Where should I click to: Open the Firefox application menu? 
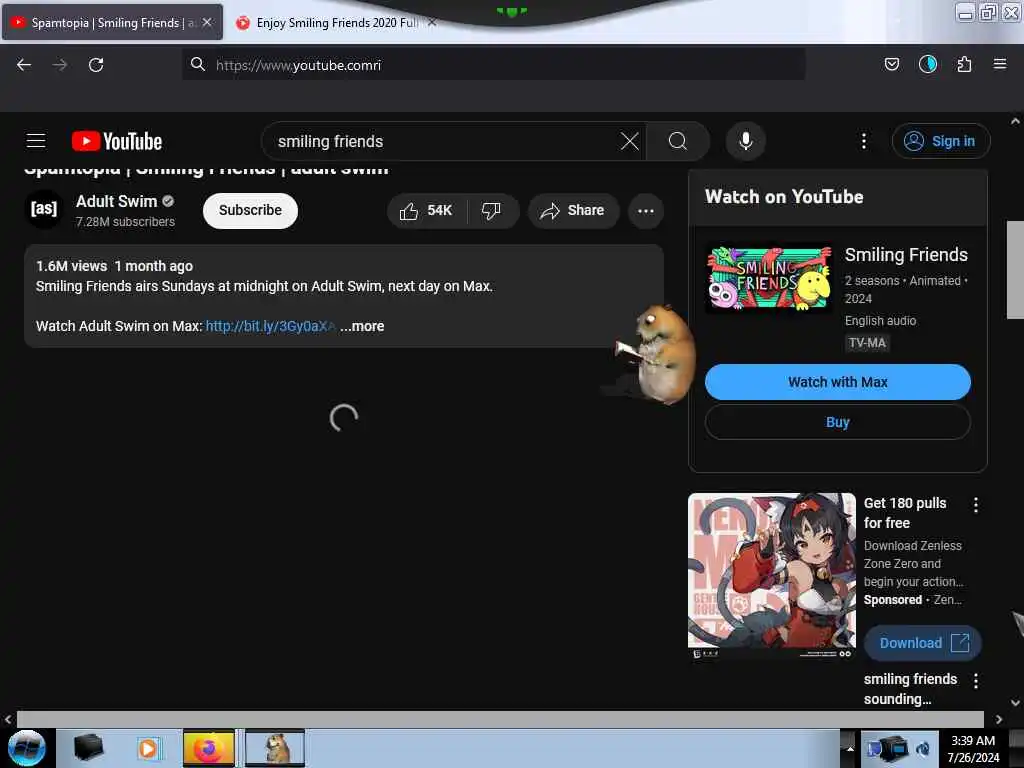pyautogui.click(x=999, y=64)
